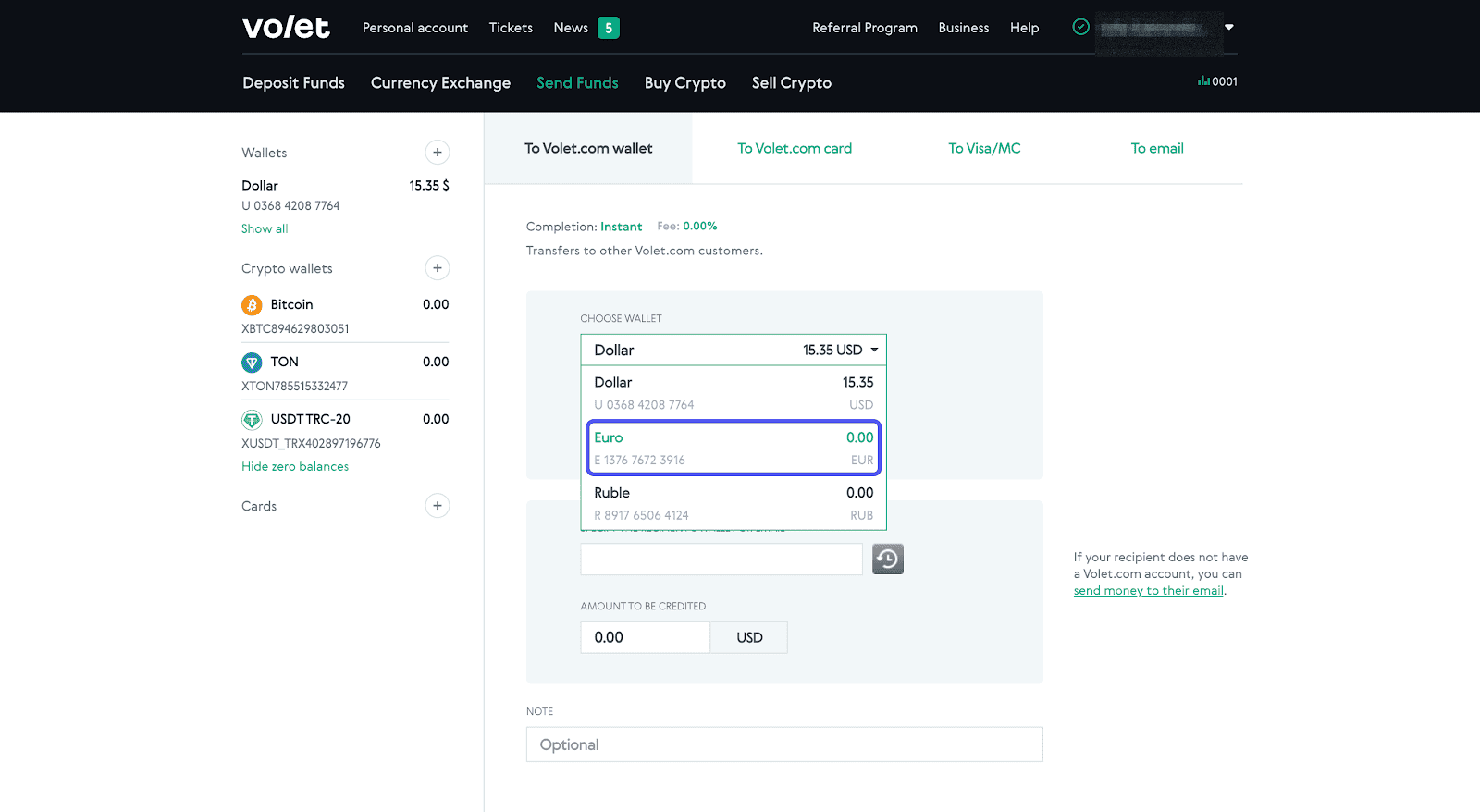Go to Buy Crypto
The height and width of the screenshot is (812, 1480).
coord(685,83)
